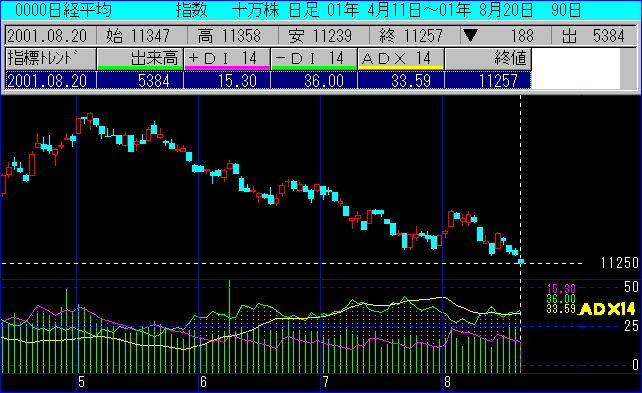Image resolution: width=642 pixels, height=393 pixels.
Task: Click the 11250 price level label
Action: coord(619,263)
